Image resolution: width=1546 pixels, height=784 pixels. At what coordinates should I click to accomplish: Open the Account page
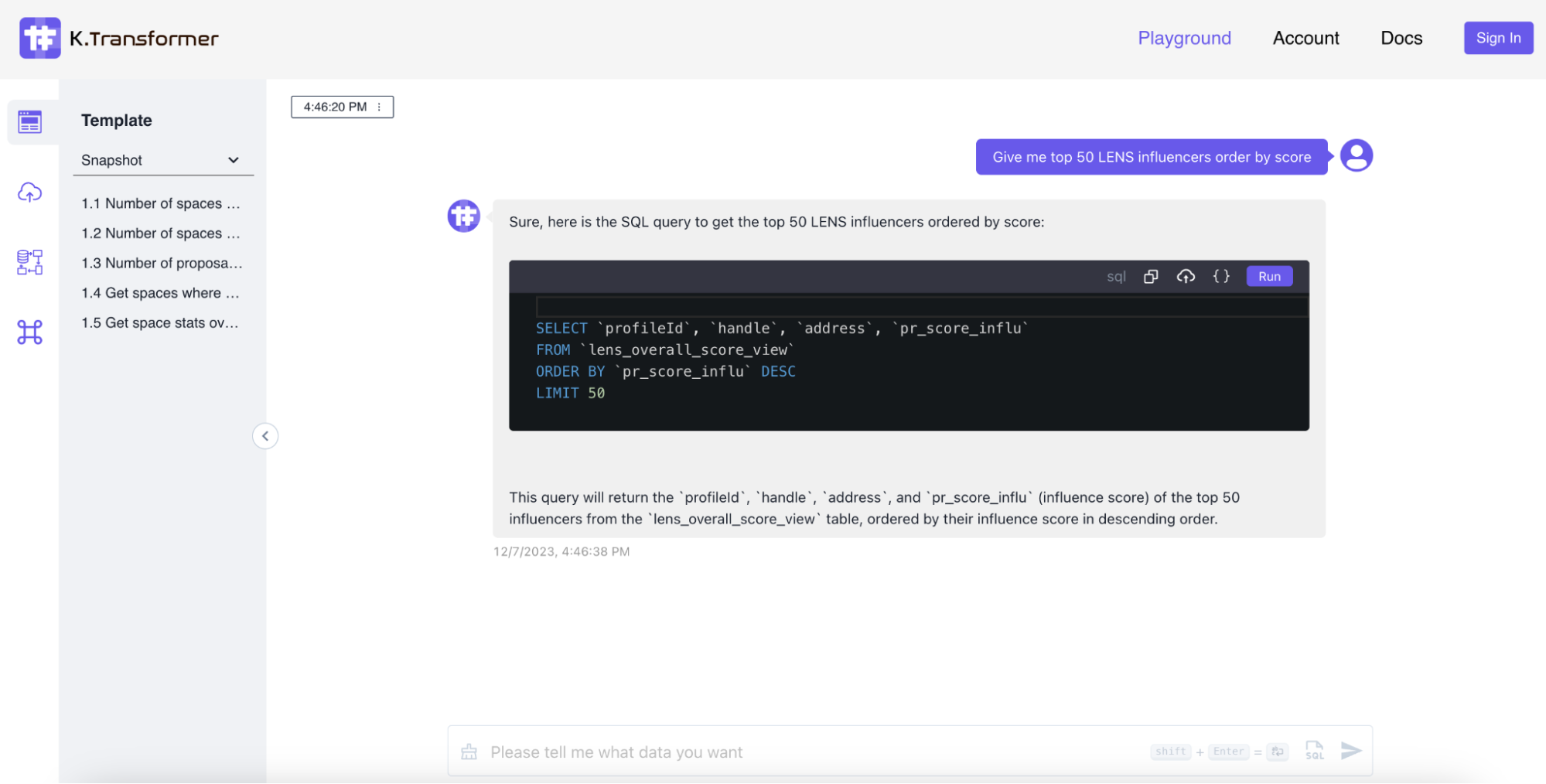click(x=1305, y=38)
